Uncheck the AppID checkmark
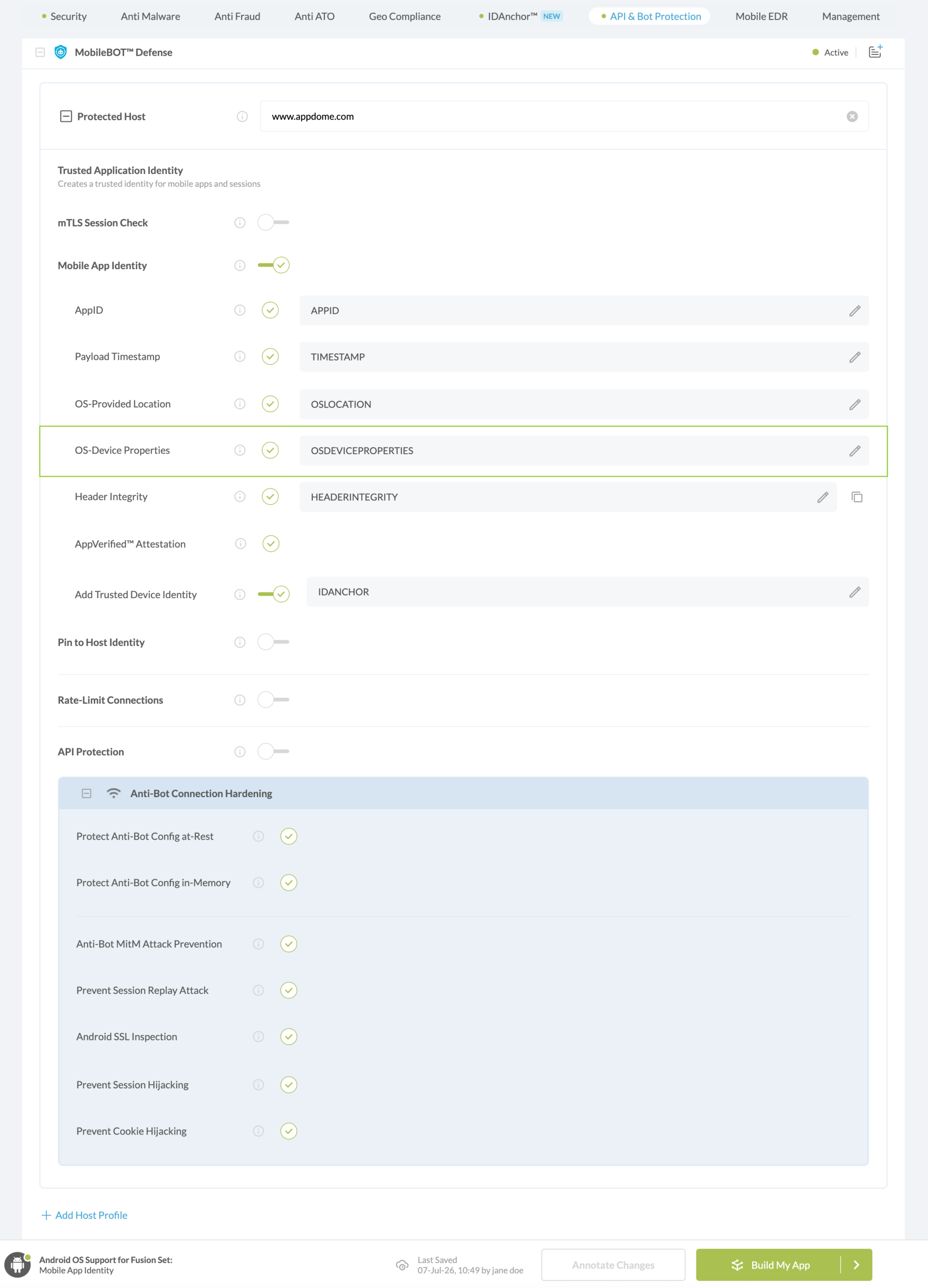 pos(270,310)
